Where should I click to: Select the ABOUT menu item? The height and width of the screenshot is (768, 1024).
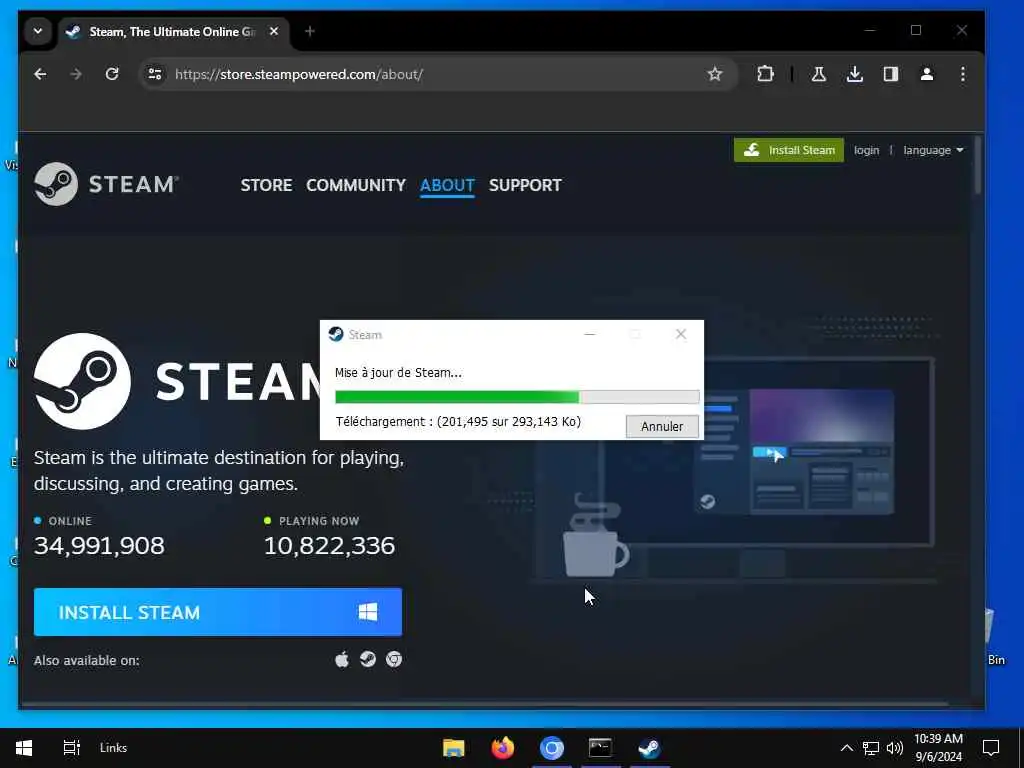pos(447,185)
